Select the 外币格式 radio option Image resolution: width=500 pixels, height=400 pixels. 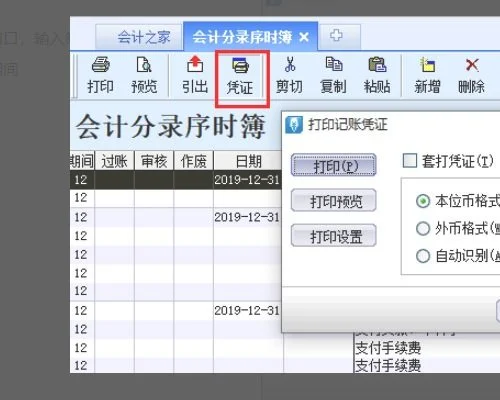coord(423,229)
